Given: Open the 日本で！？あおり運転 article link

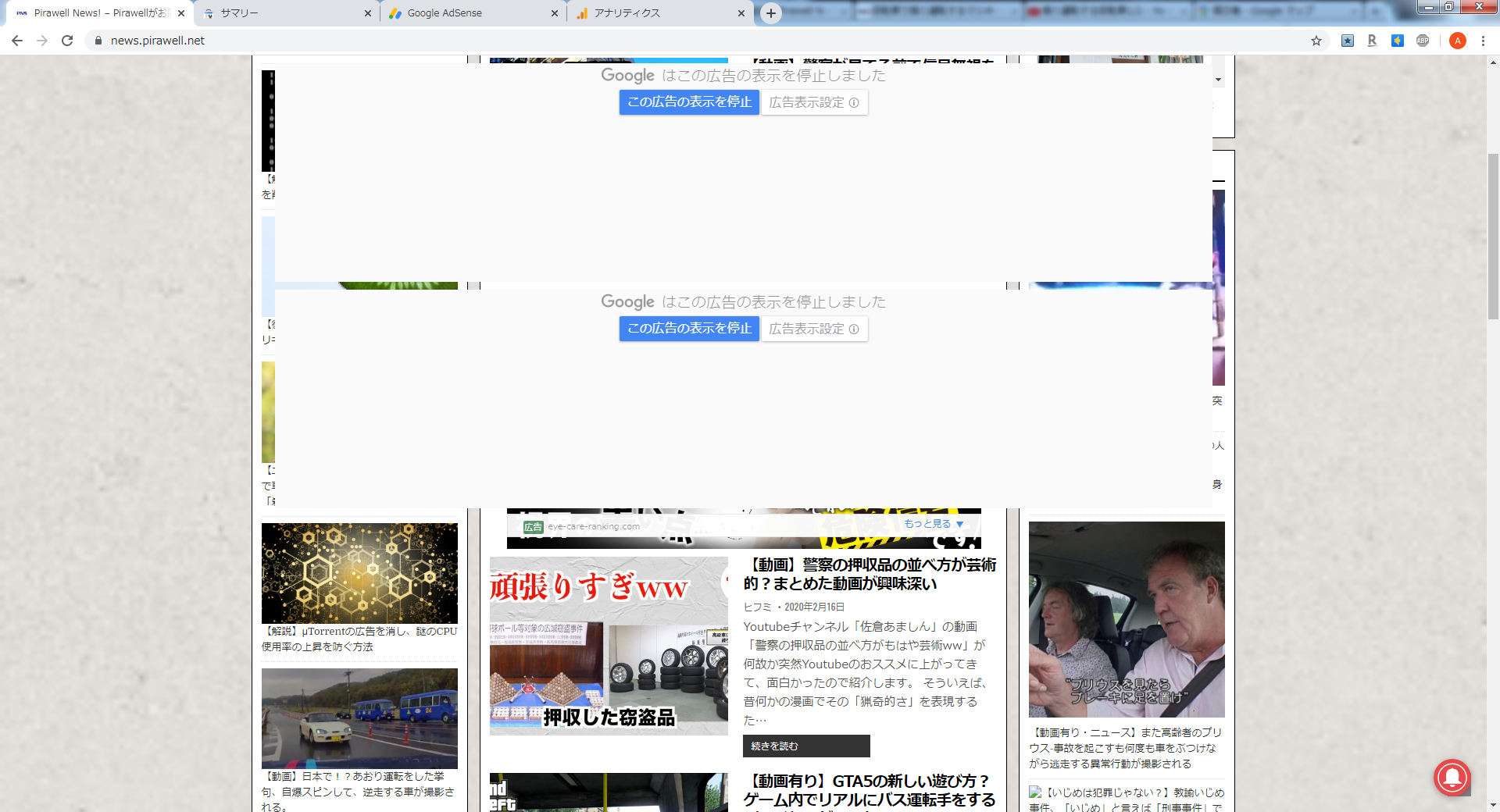Looking at the screenshot, I should point(358,792).
